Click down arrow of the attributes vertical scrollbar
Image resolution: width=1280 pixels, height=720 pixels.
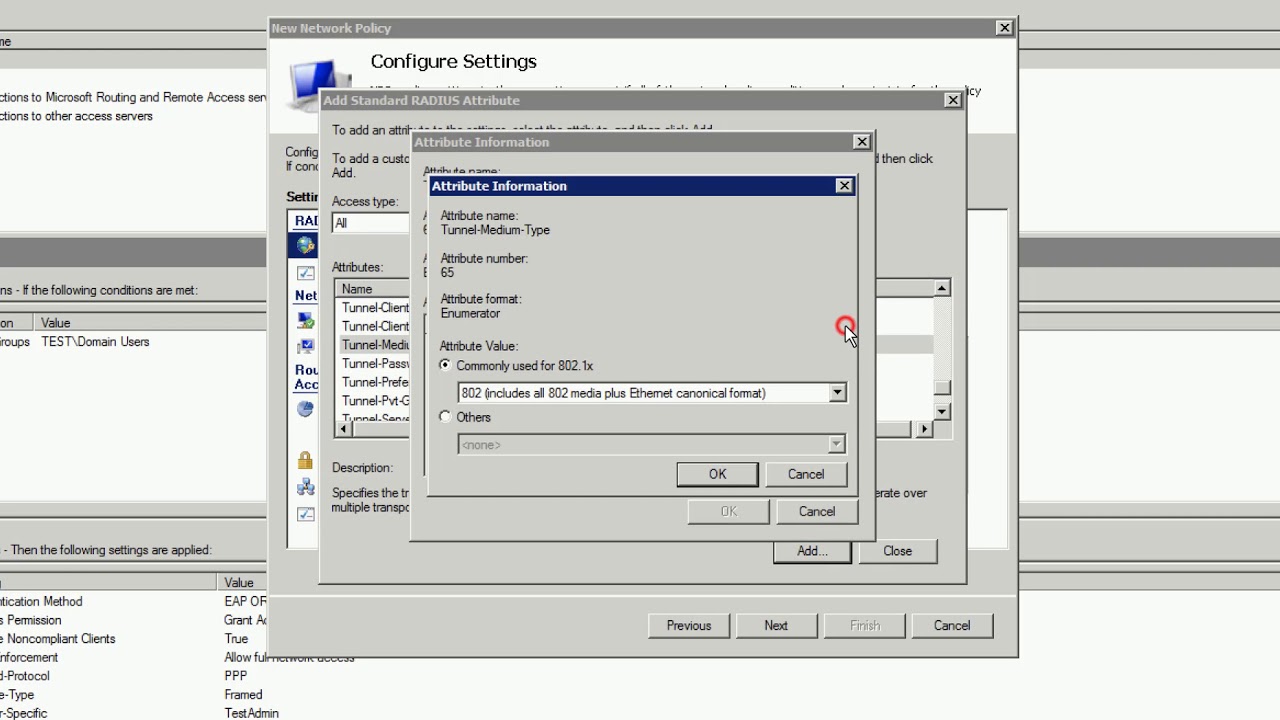click(942, 411)
